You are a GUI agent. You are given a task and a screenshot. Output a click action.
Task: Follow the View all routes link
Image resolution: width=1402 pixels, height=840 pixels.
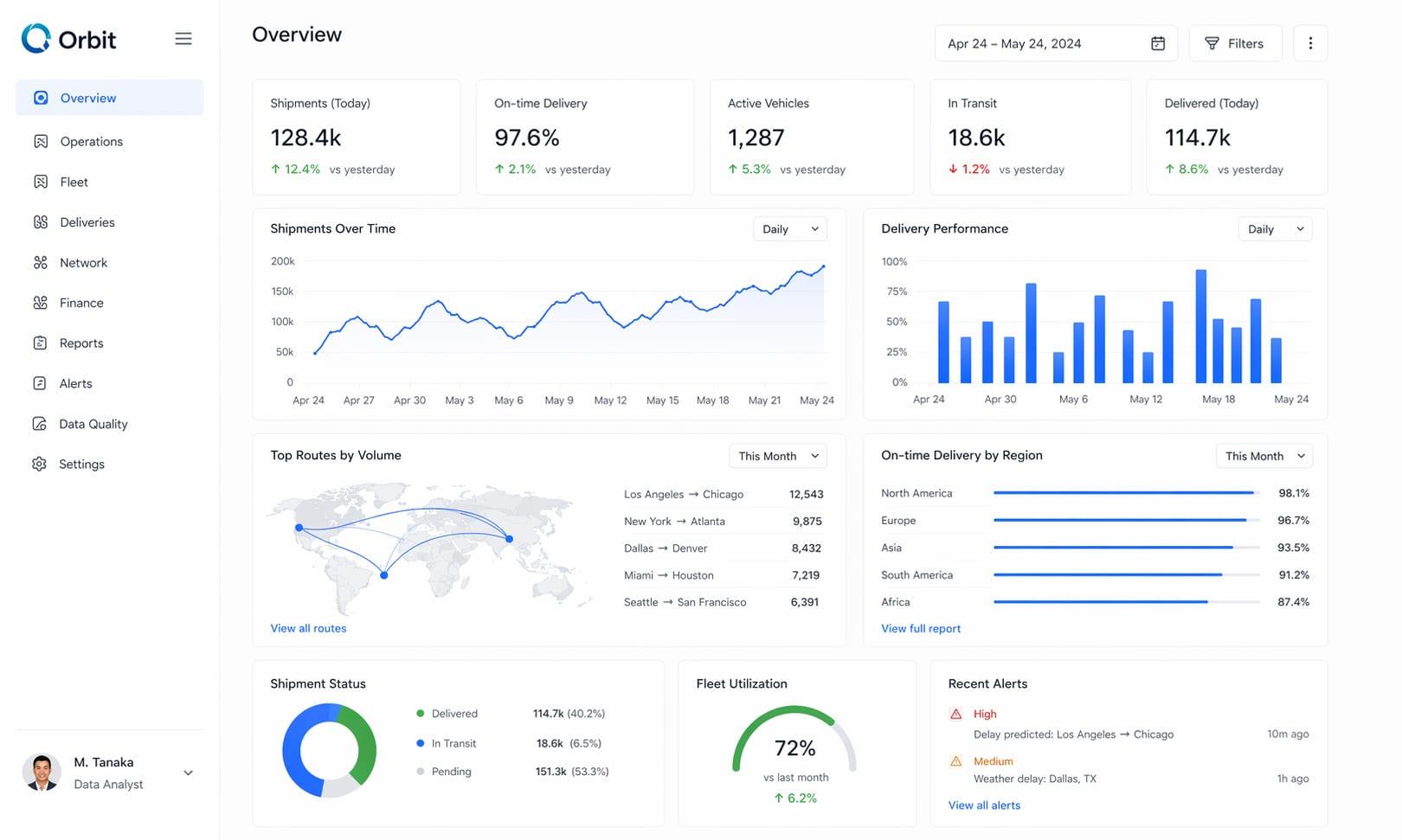point(308,628)
